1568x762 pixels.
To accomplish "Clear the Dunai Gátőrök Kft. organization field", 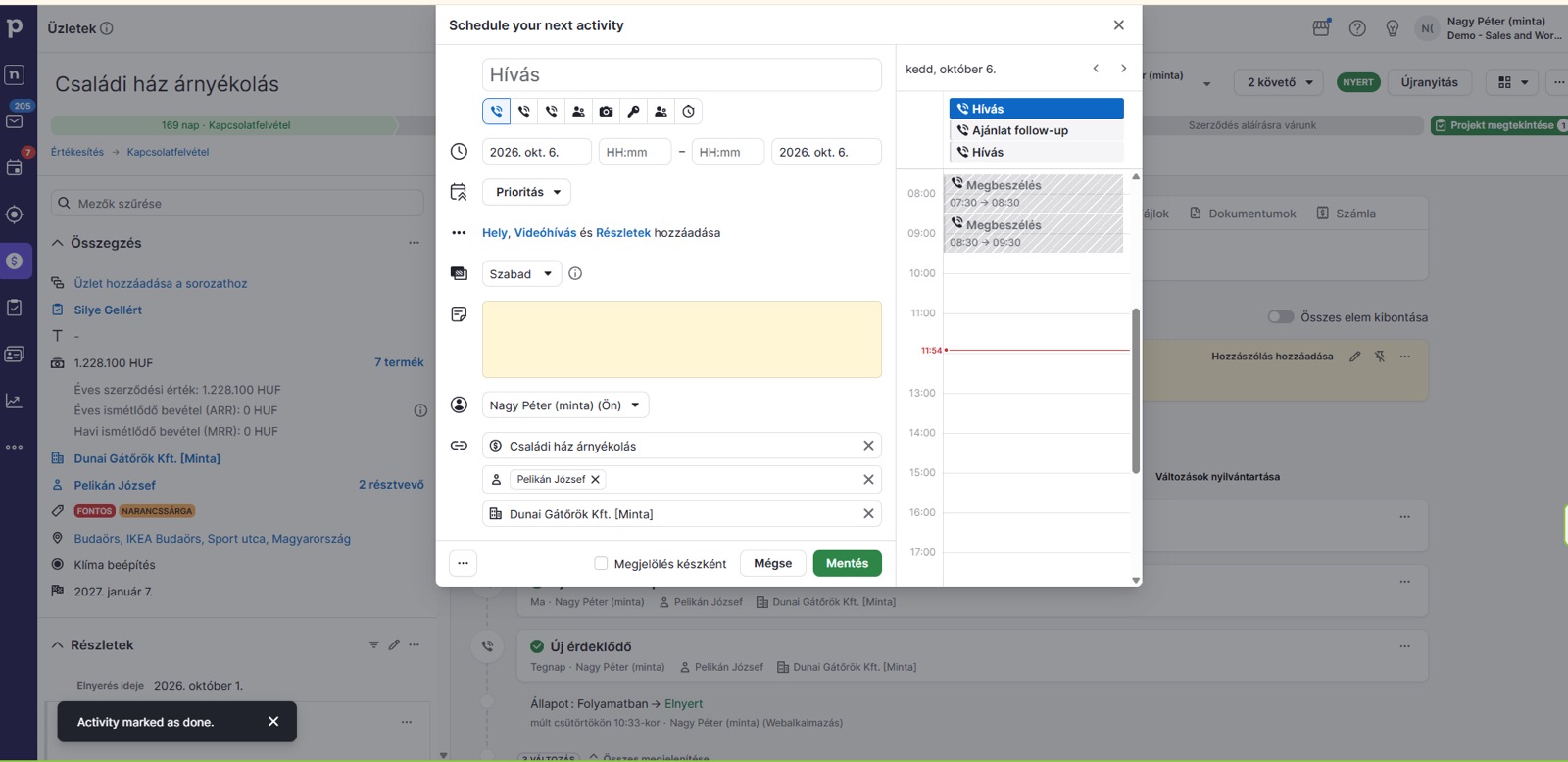I will coord(868,514).
